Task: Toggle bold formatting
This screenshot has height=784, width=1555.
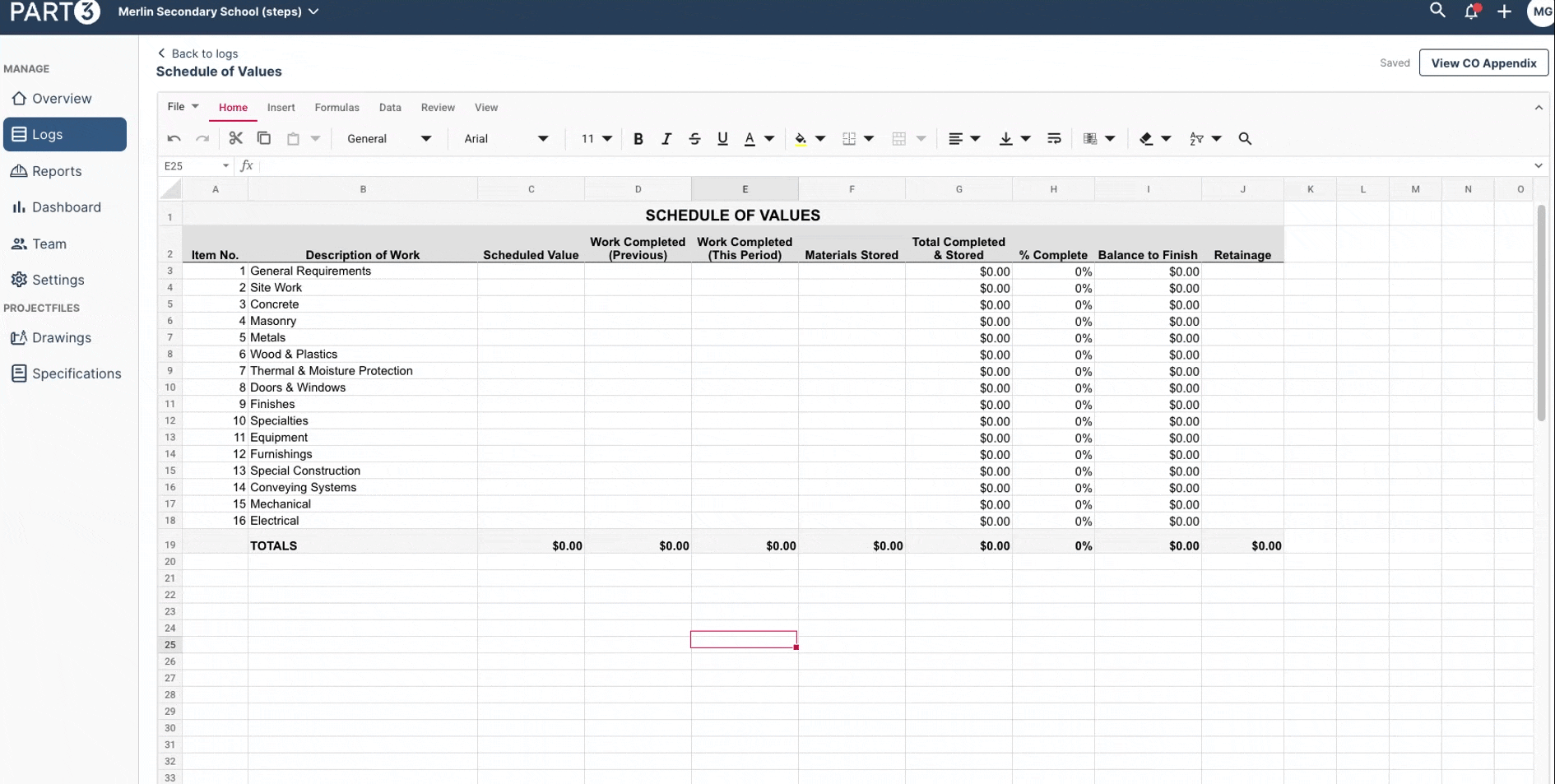Action: point(638,139)
